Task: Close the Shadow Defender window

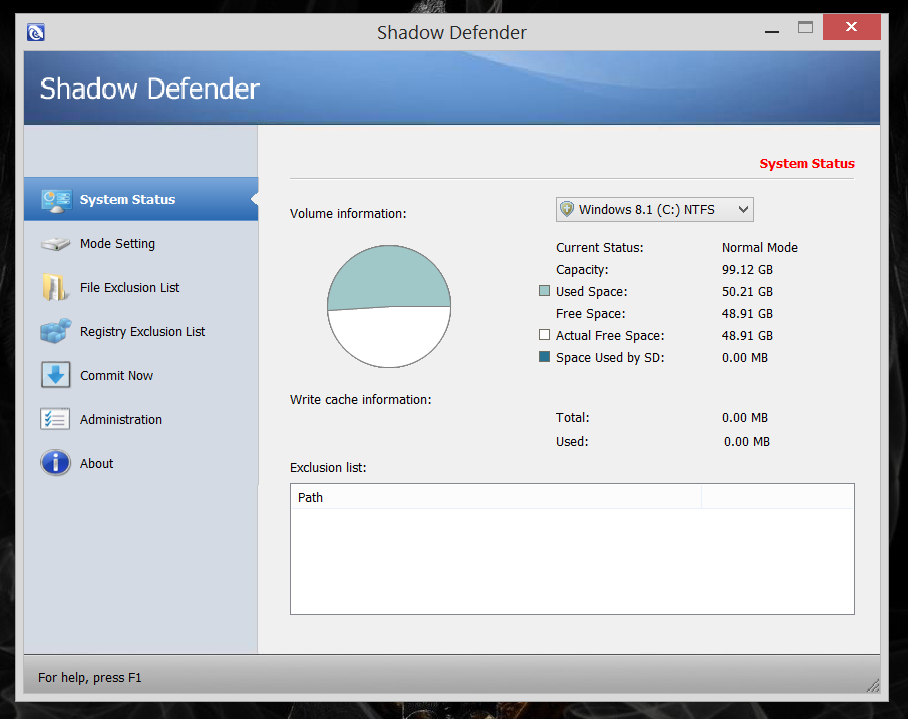Action: [x=851, y=27]
